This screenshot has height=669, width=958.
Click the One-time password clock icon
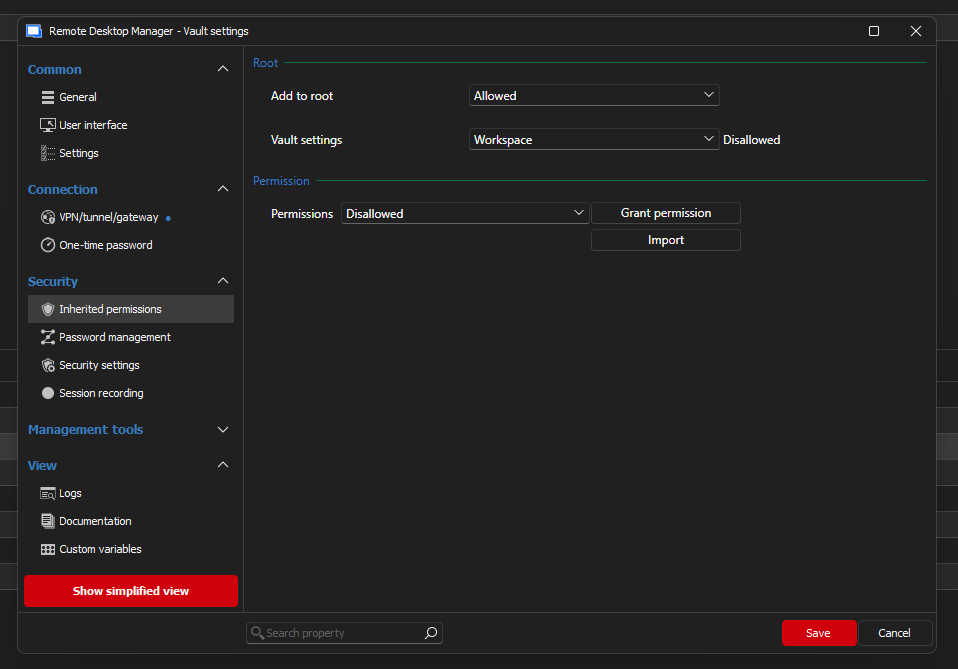(48, 246)
